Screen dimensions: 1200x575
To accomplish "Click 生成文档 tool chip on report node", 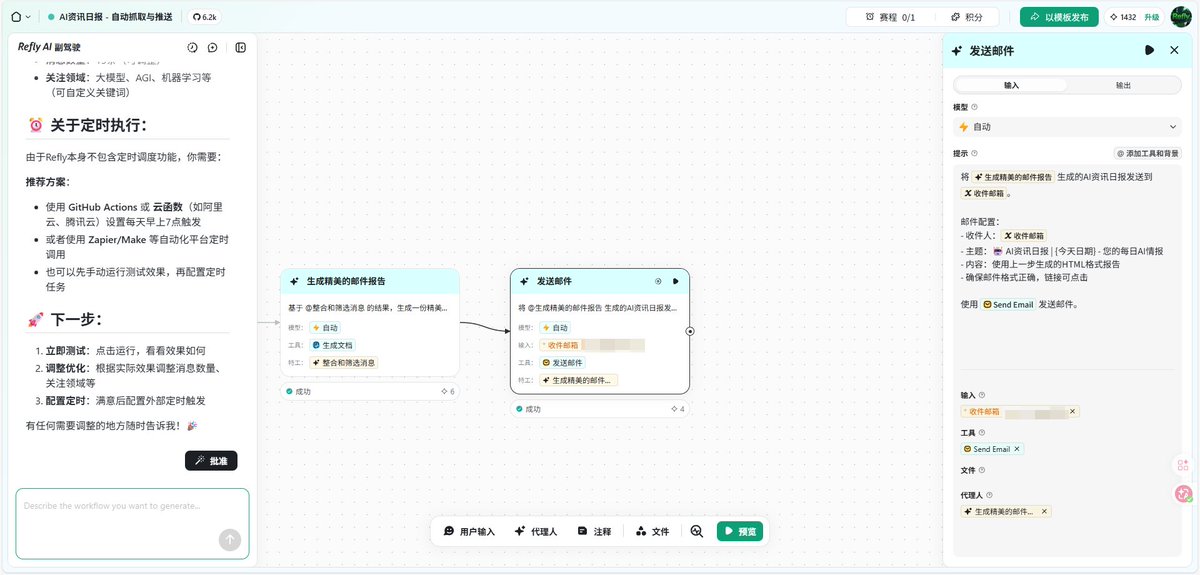I will click(x=331, y=345).
